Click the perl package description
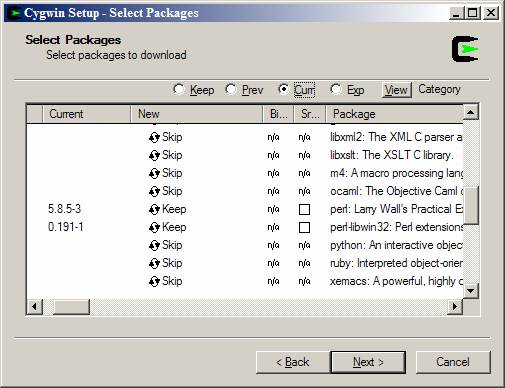Viewport: 505px width, 388px height. tap(396, 209)
